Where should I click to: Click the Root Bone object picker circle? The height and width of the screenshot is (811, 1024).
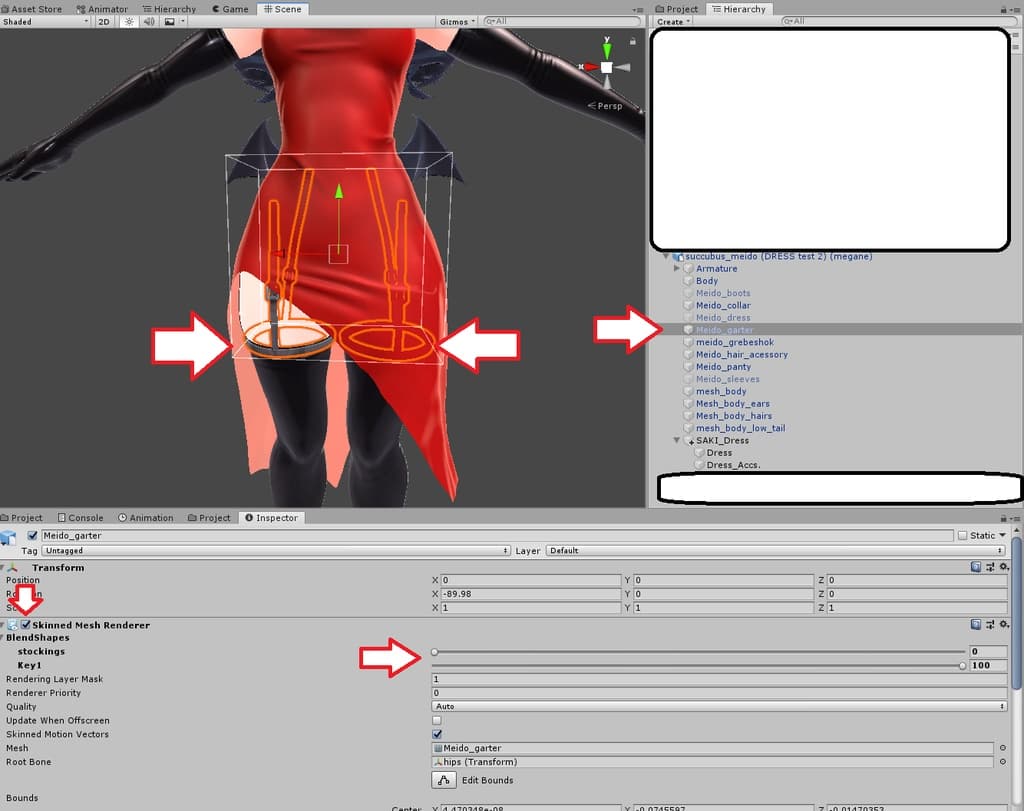coord(1002,762)
